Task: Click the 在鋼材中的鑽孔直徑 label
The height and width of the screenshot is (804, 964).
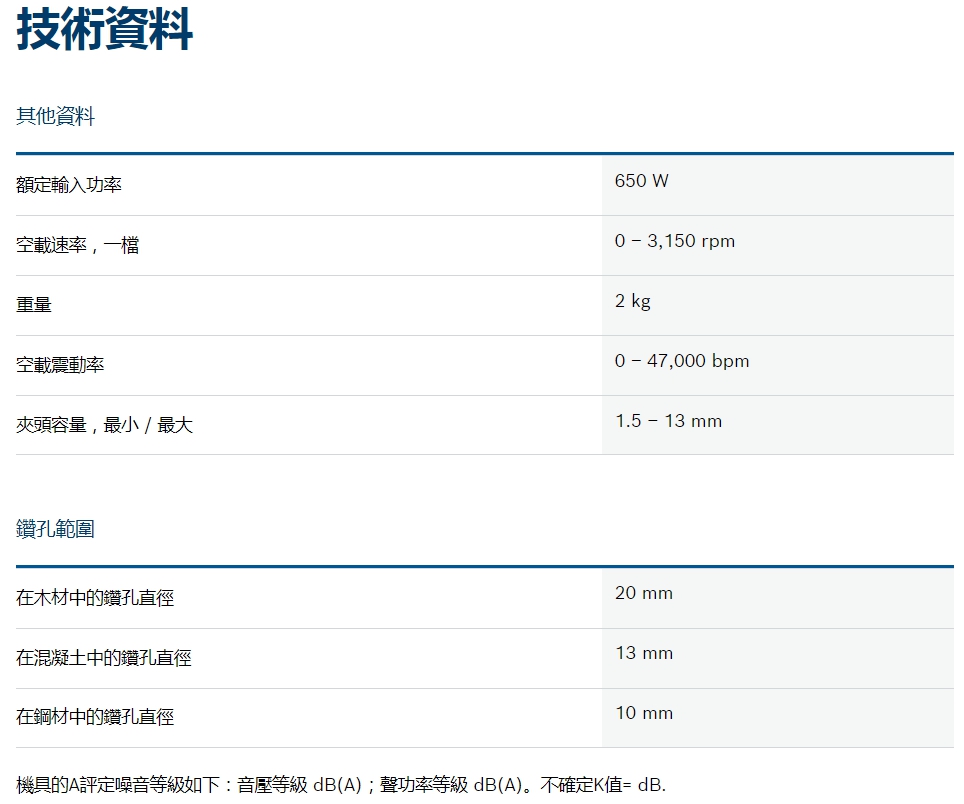Action: (x=95, y=717)
